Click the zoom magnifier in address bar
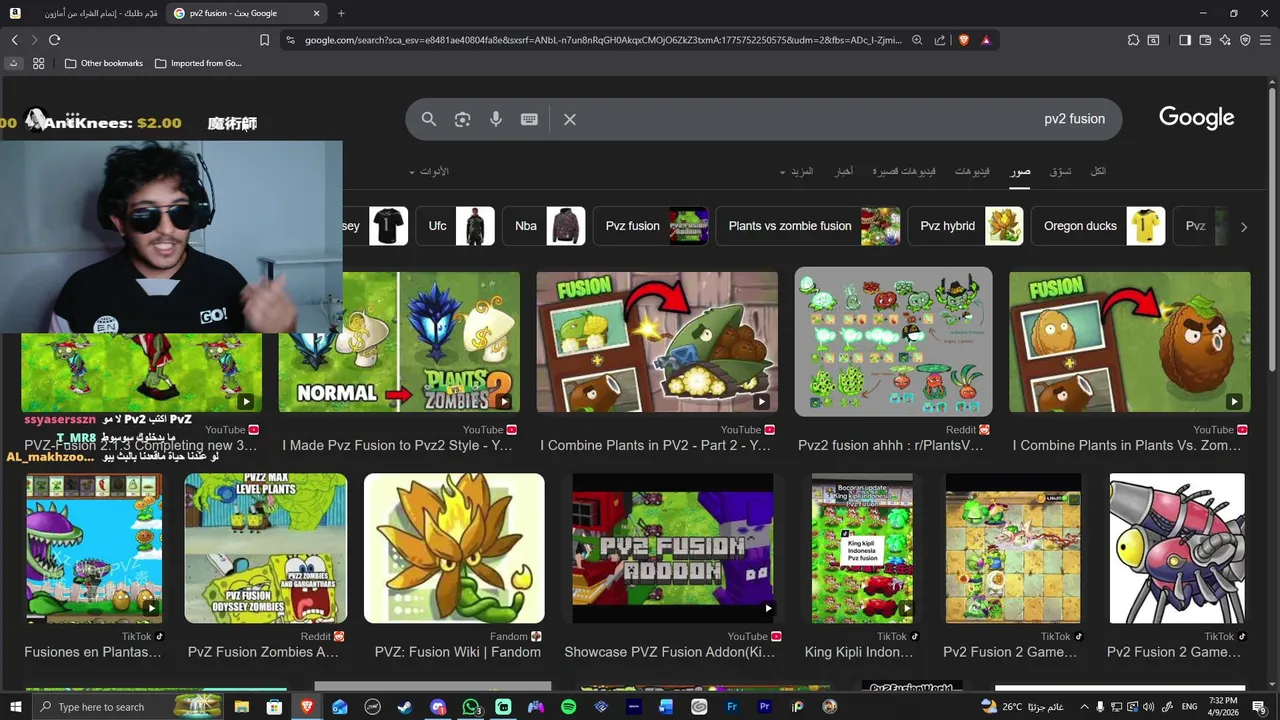 917,40
